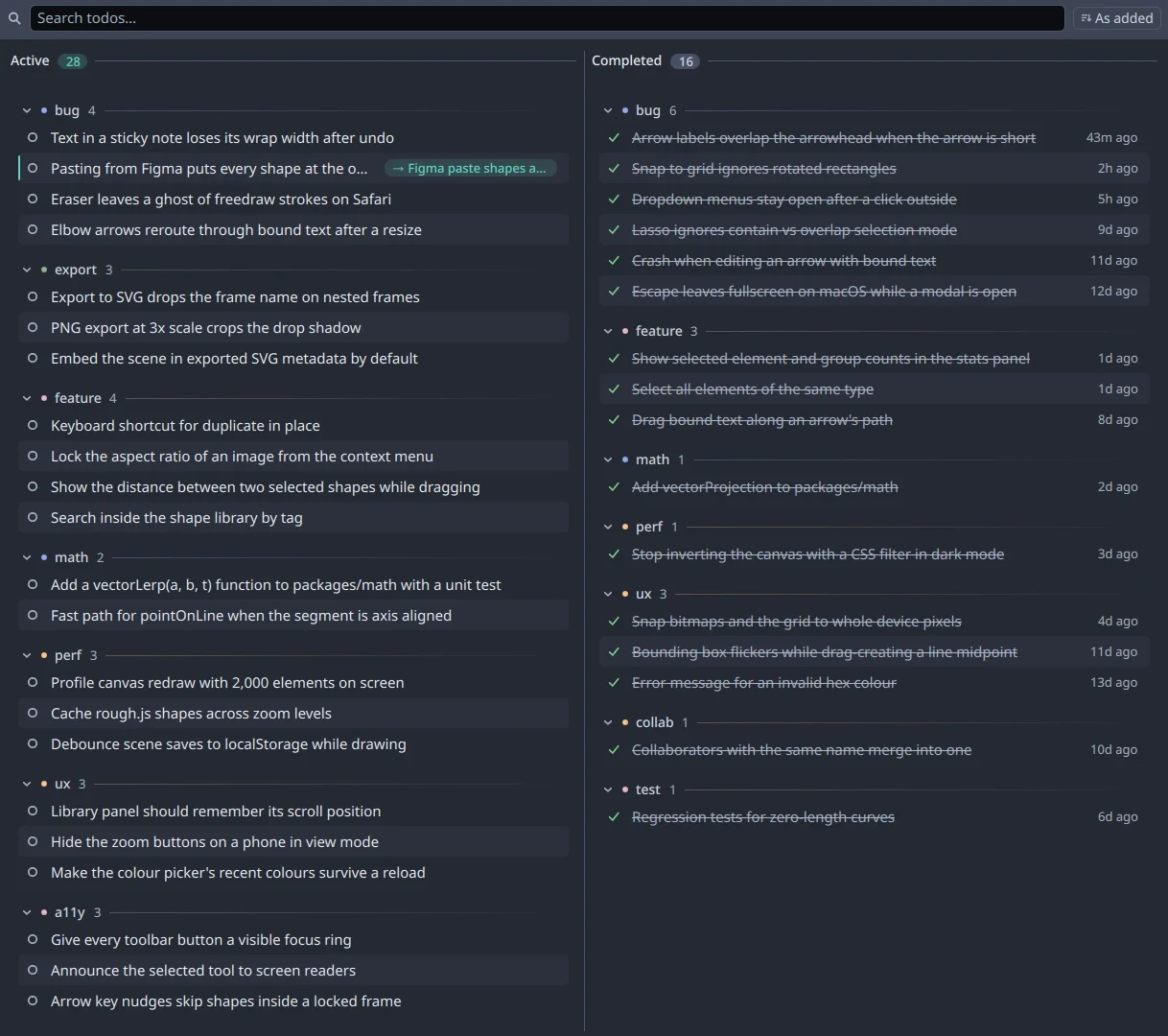Image resolution: width=1168 pixels, height=1036 pixels.
Task: Uncheck 'Regression tests for zero-length' checkmark
Action: pyautogui.click(x=614, y=816)
